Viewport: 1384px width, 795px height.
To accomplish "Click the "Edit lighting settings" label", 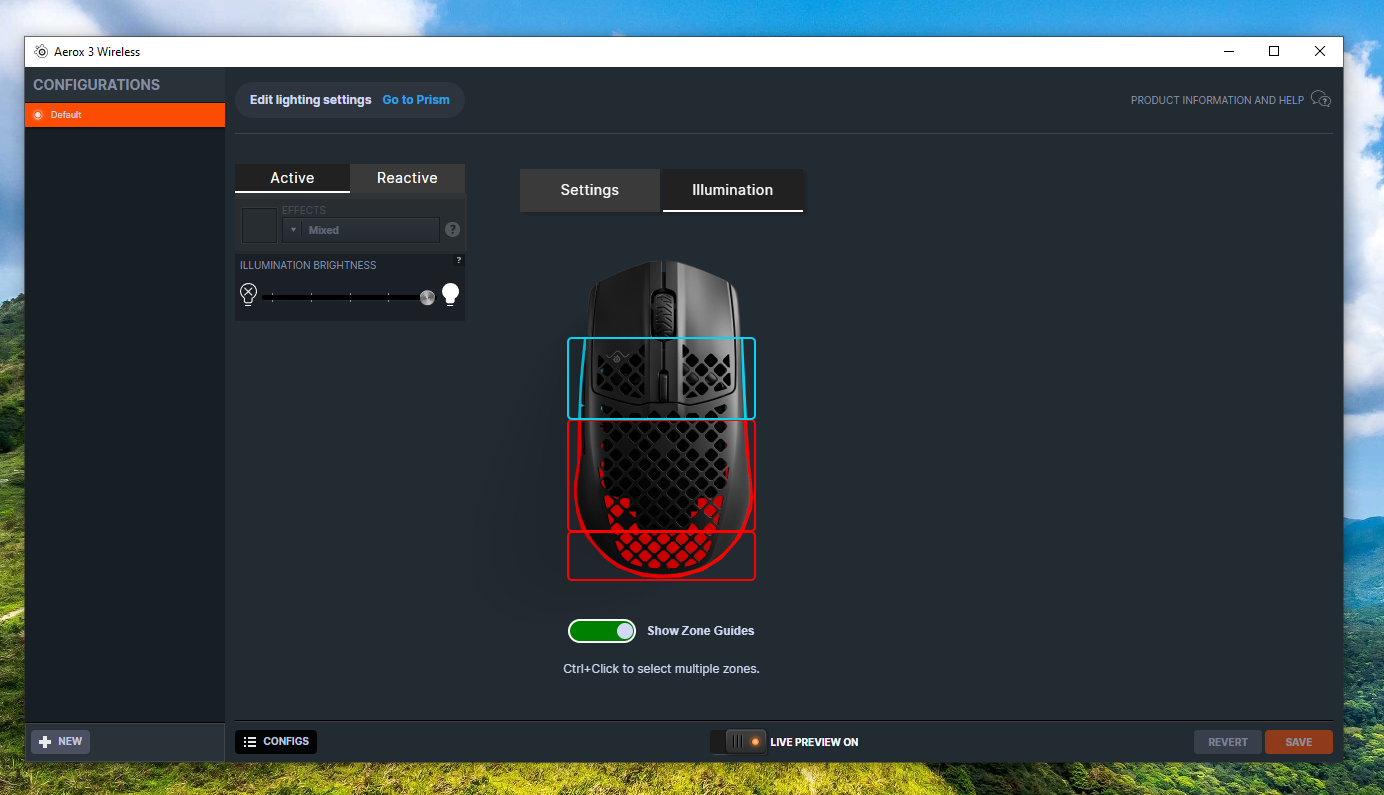I will pos(311,100).
